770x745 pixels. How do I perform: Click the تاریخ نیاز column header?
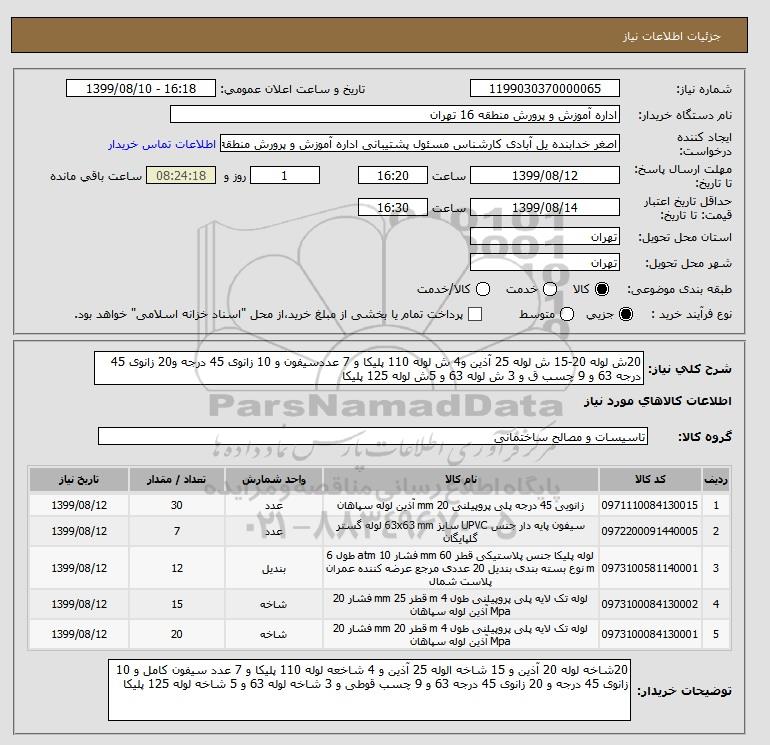(x=79, y=479)
